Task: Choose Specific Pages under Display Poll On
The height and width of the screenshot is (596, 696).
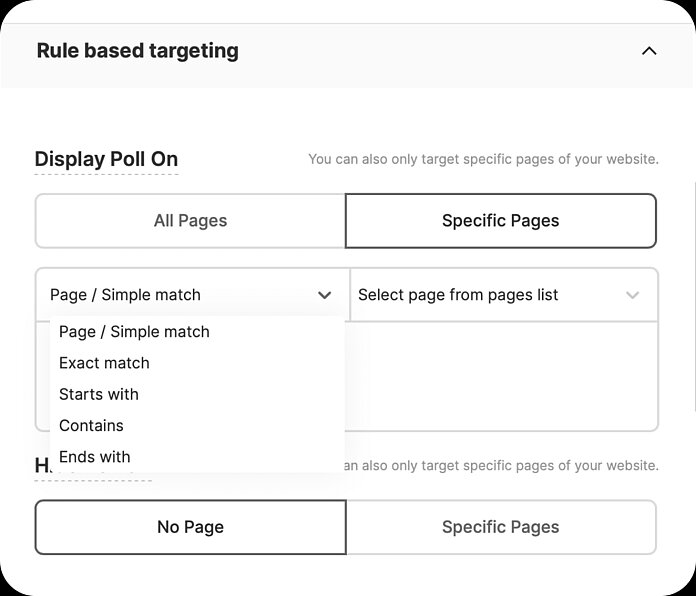Action: coord(500,221)
